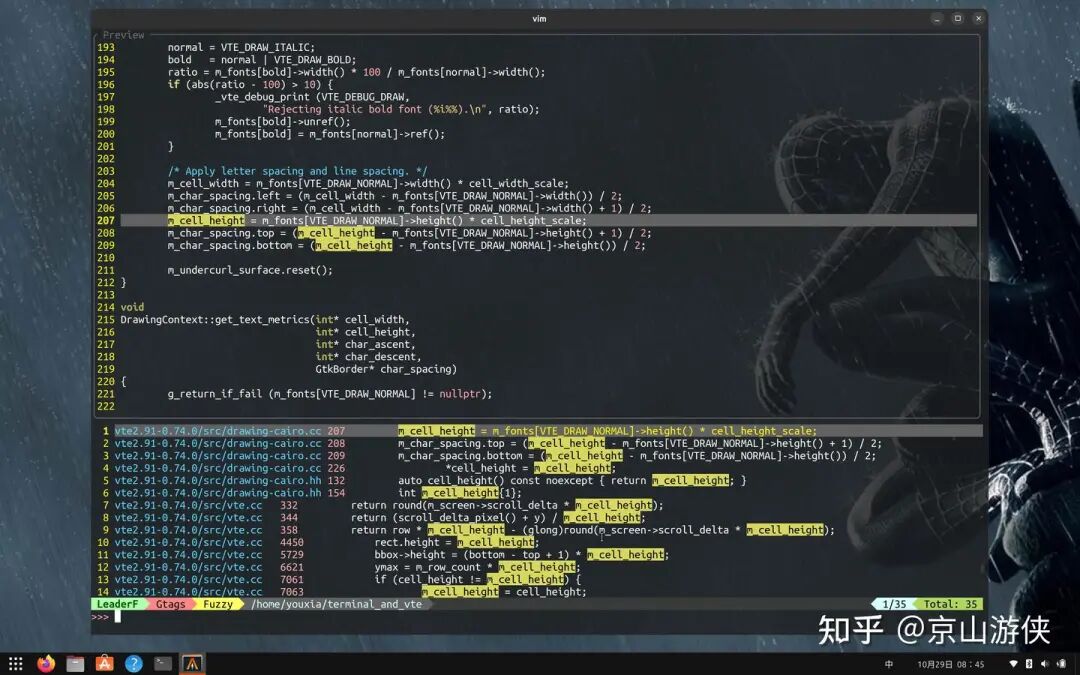Click the string "Rejecting italic bold font"
The width and height of the screenshot is (1080, 675).
pos(344,110)
